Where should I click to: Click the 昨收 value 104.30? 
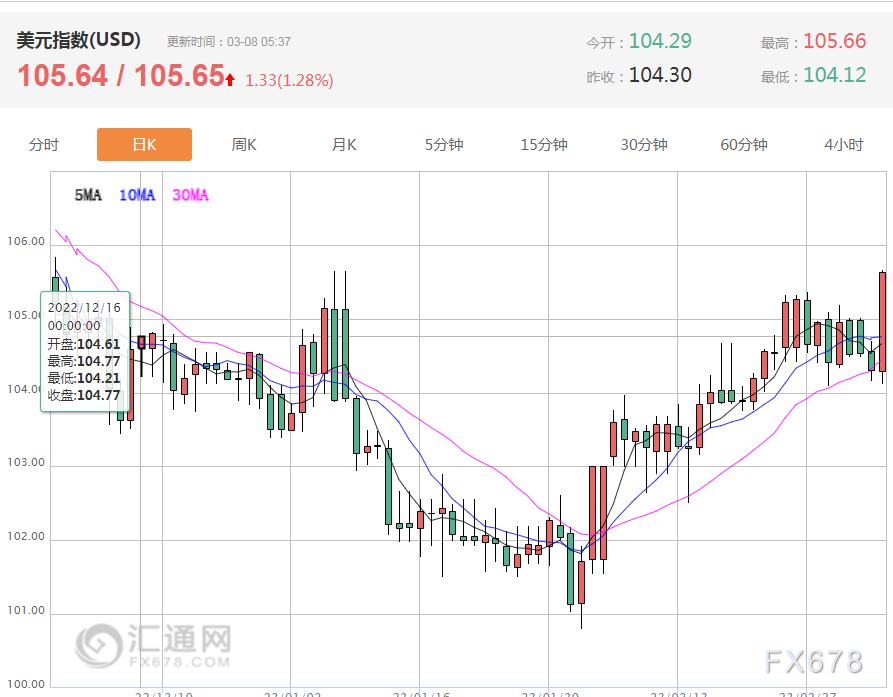coord(660,75)
